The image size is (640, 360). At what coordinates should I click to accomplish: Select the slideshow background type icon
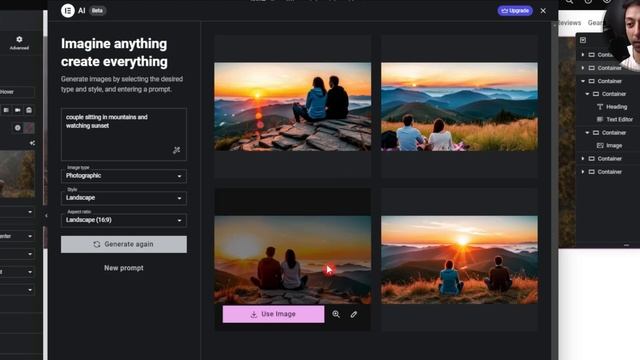click(29, 110)
